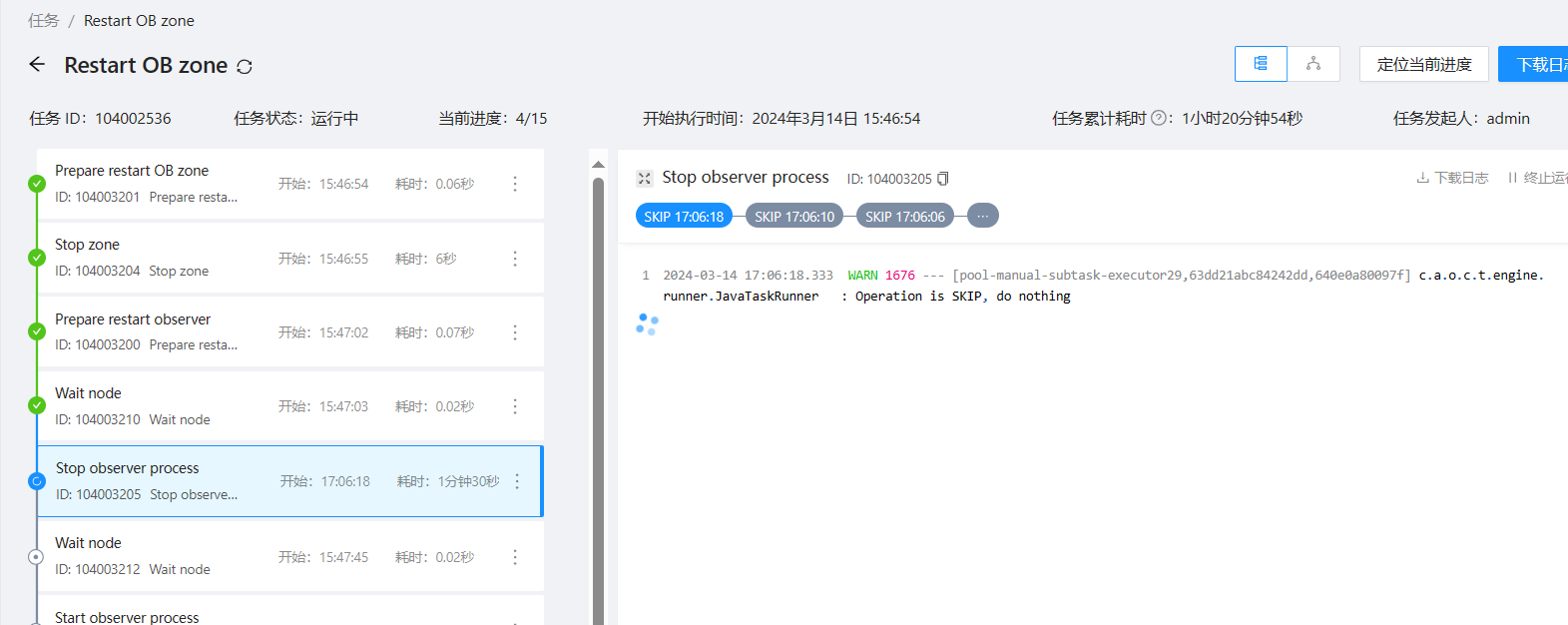Select SKIP 17:06:06 log tab
This screenshot has height=625, width=1568.
point(905,216)
